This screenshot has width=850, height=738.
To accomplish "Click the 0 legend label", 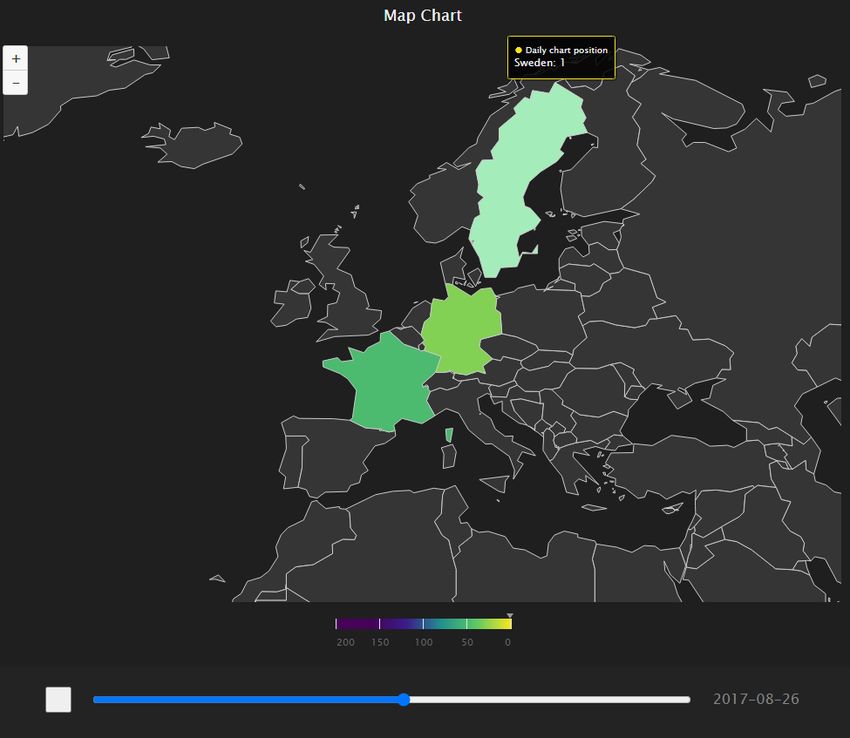I will [508, 643].
